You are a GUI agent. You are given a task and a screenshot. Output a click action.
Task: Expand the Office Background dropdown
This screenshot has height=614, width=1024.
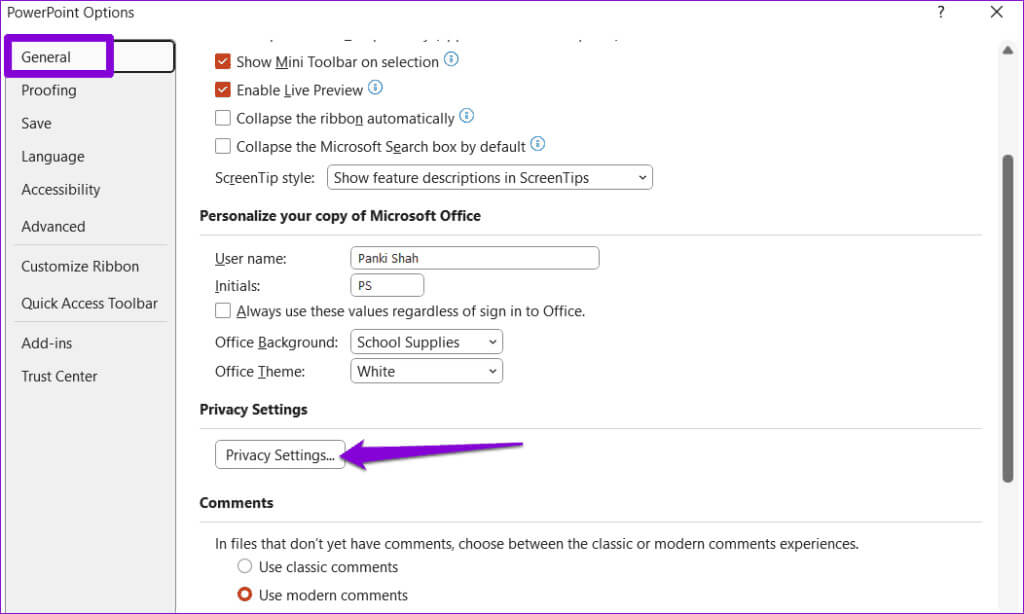(x=427, y=342)
